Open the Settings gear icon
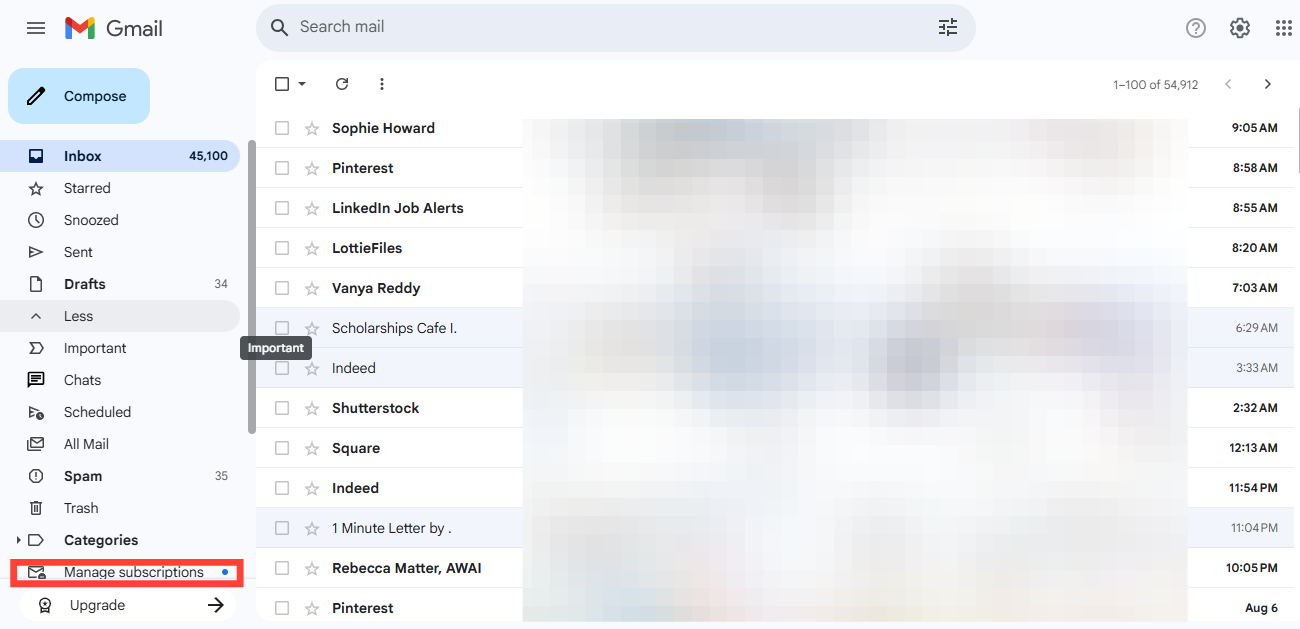Image resolution: width=1300 pixels, height=629 pixels. (1239, 28)
